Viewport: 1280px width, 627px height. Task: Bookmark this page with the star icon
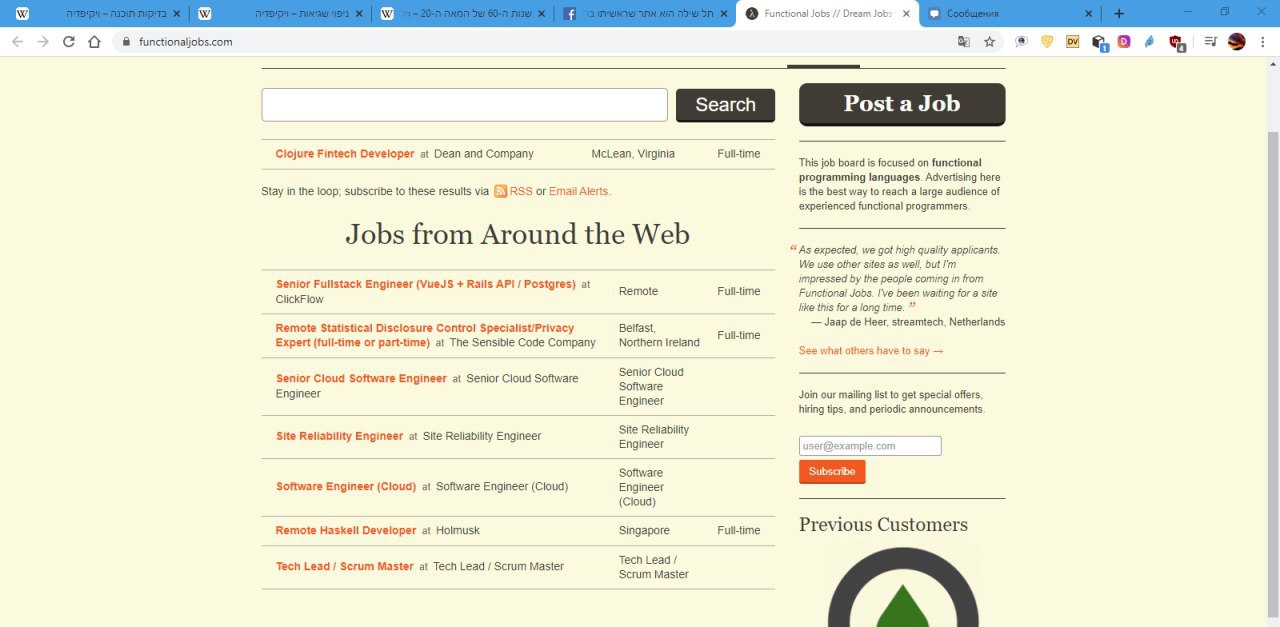point(990,41)
